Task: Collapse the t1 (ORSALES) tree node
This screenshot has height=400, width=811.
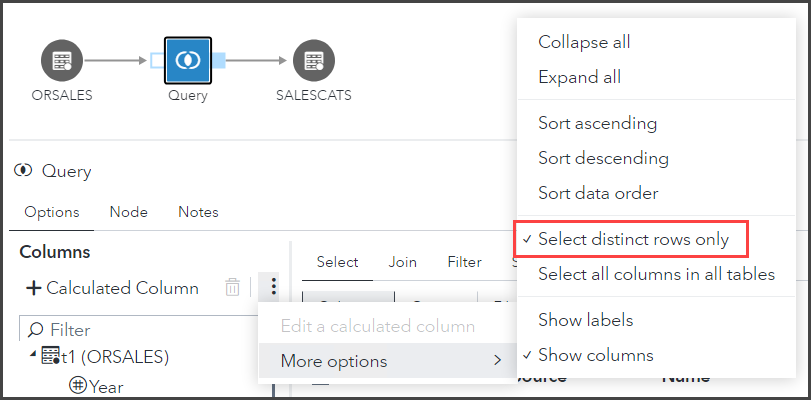Action: [x=31, y=356]
